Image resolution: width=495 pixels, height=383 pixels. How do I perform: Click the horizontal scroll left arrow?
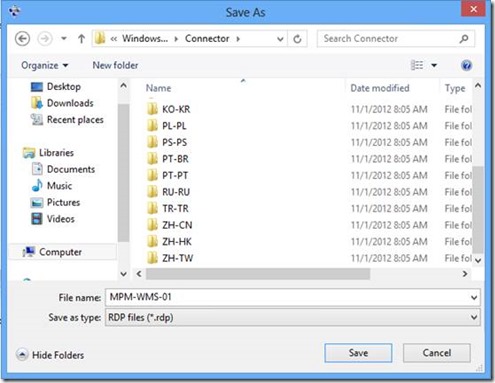139,274
